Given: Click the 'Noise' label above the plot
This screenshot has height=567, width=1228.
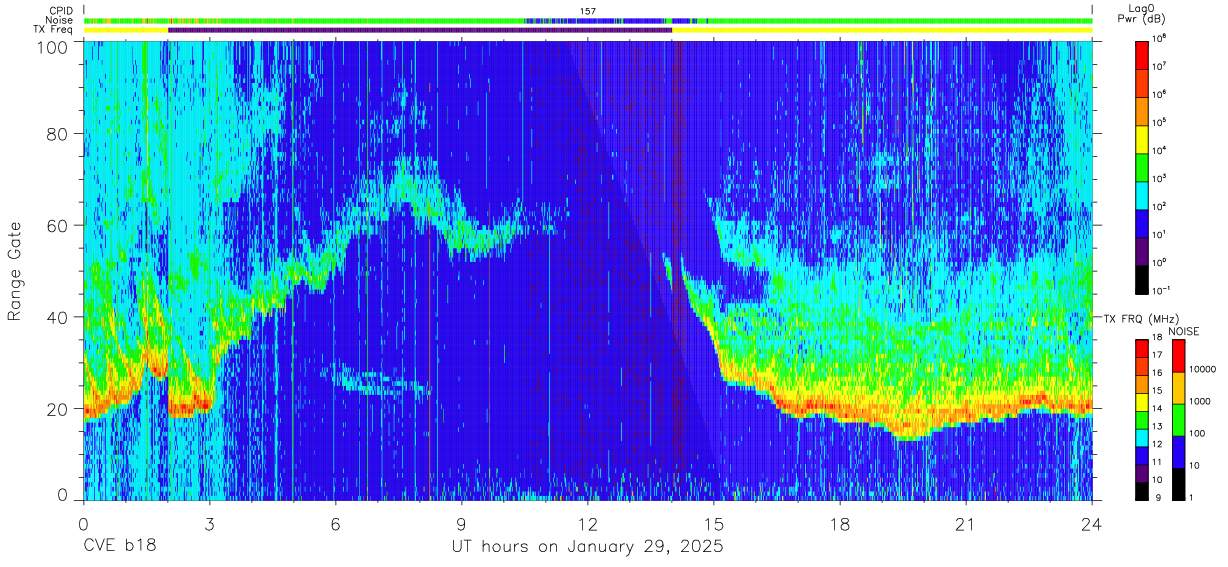Looking at the screenshot, I should pos(59,20).
